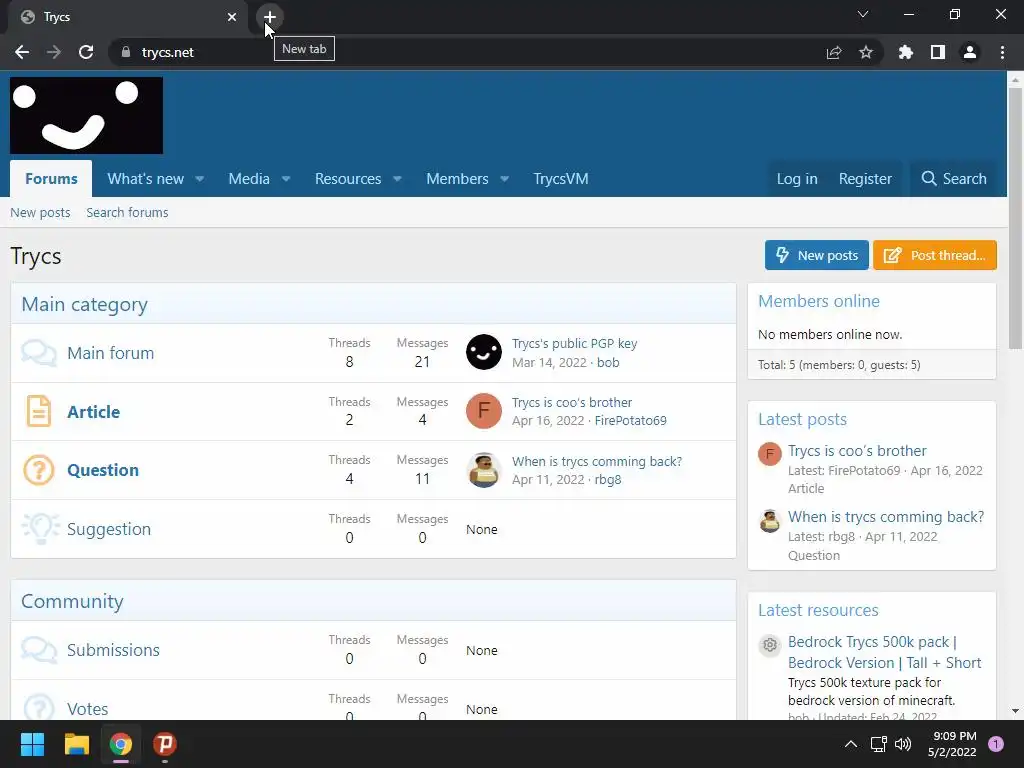Open Windows Start menu
This screenshot has height=768, width=1024.
[x=32, y=744]
